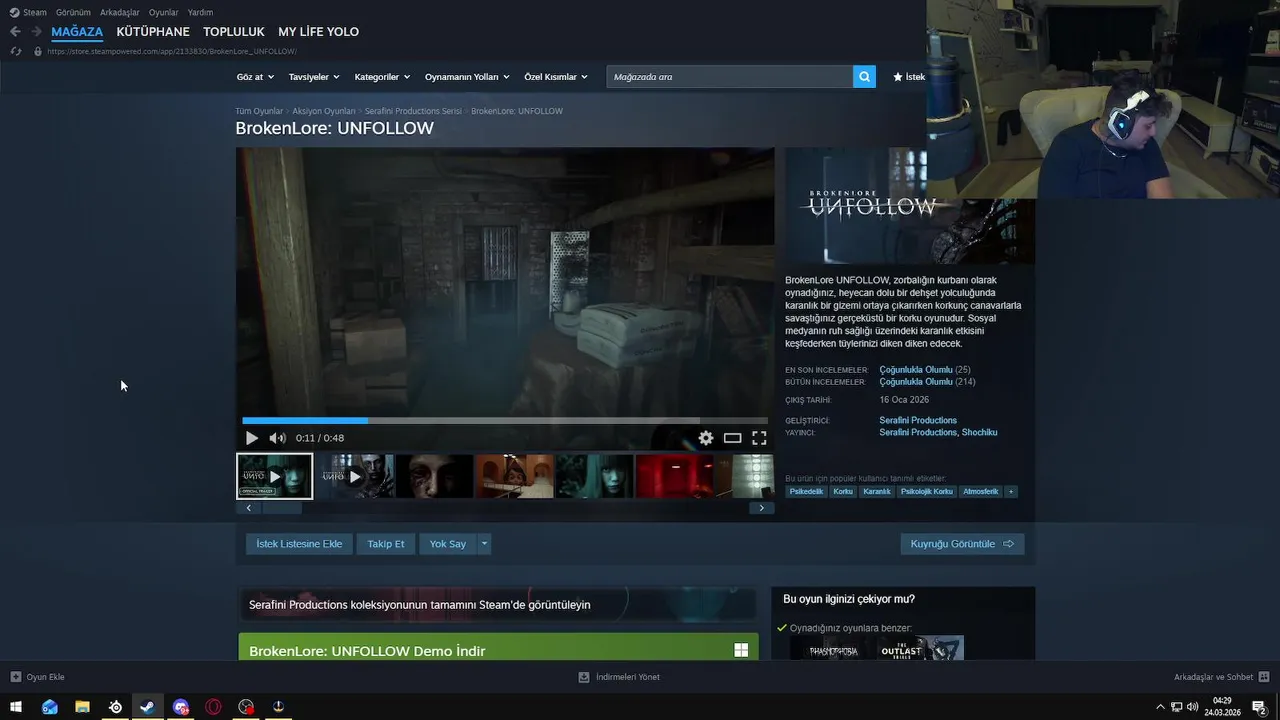Viewport: 1280px width, 720px height.
Task: Open File Explorer from the taskbar
Action: click(x=82, y=707)
